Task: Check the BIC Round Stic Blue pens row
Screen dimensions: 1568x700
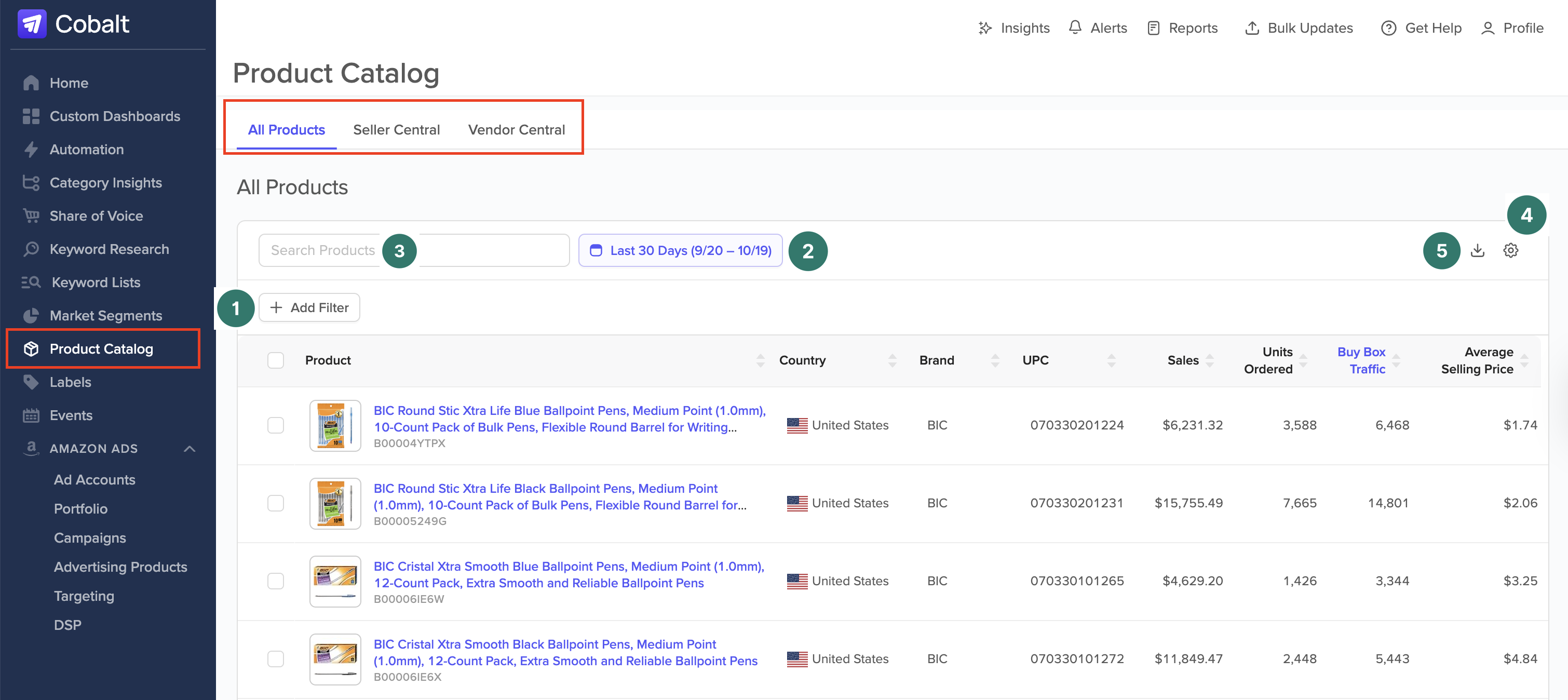Action: pos(276,425)
